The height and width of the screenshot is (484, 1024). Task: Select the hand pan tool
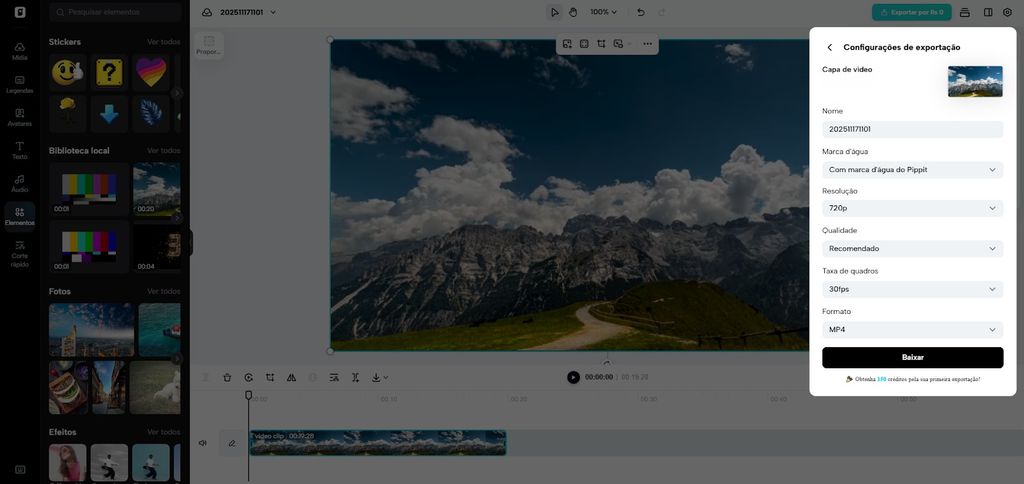tap(573, 12)
